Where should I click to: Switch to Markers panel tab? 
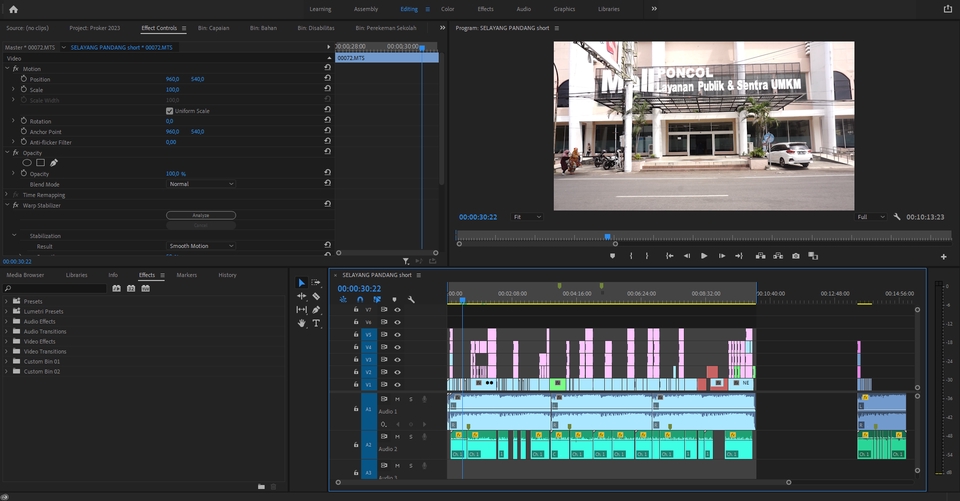click(187, 275)
